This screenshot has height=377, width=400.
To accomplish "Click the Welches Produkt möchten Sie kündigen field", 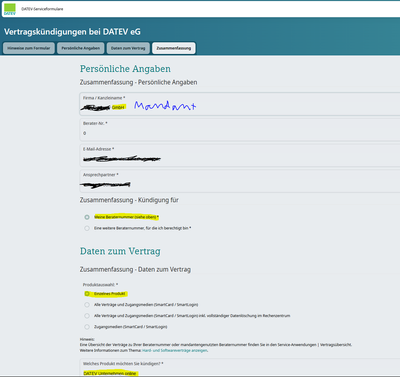I will [x=240, y=368].
